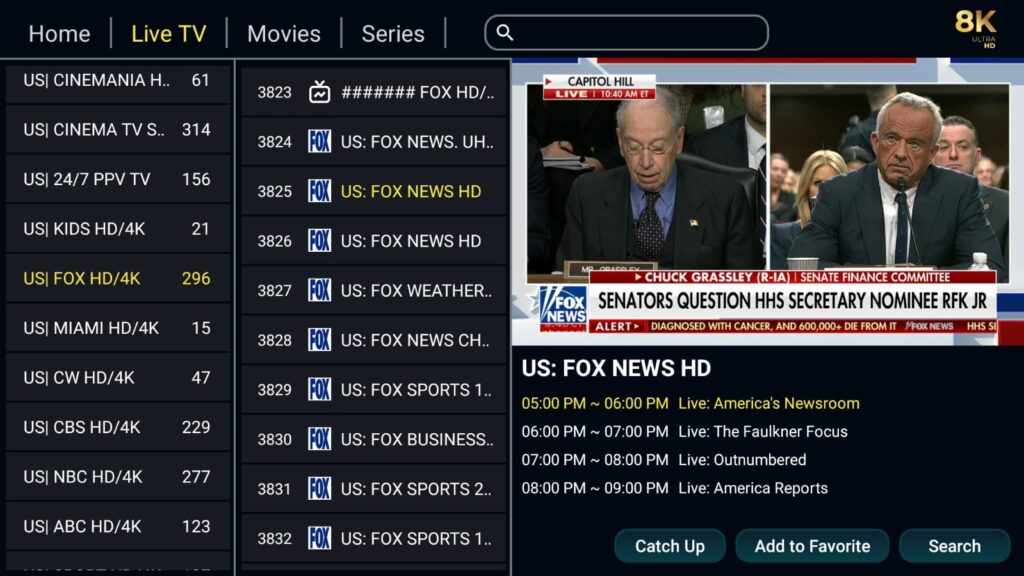Click Add to Favorite button

pyautogui.click(x=812, y=546)
